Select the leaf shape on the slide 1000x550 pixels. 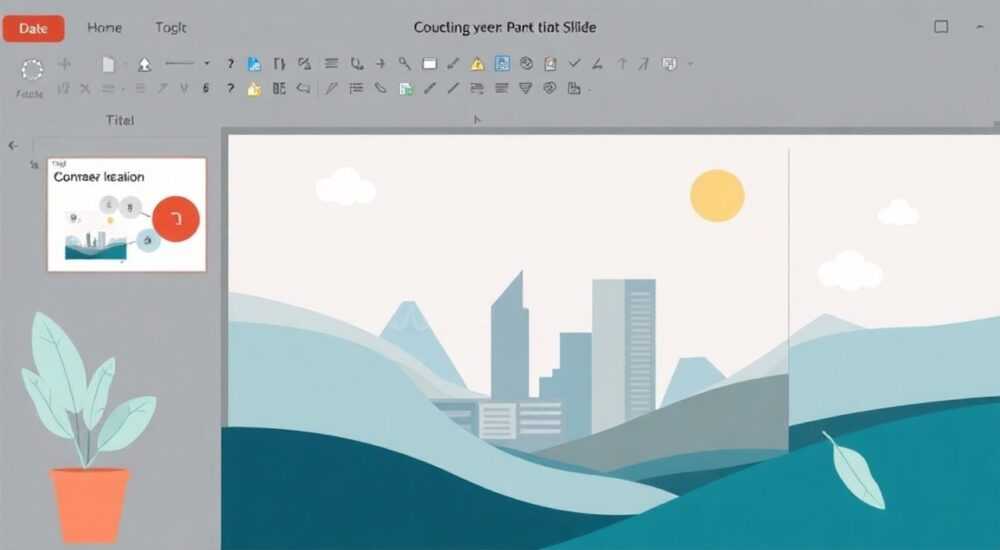(x=853, y=469)
